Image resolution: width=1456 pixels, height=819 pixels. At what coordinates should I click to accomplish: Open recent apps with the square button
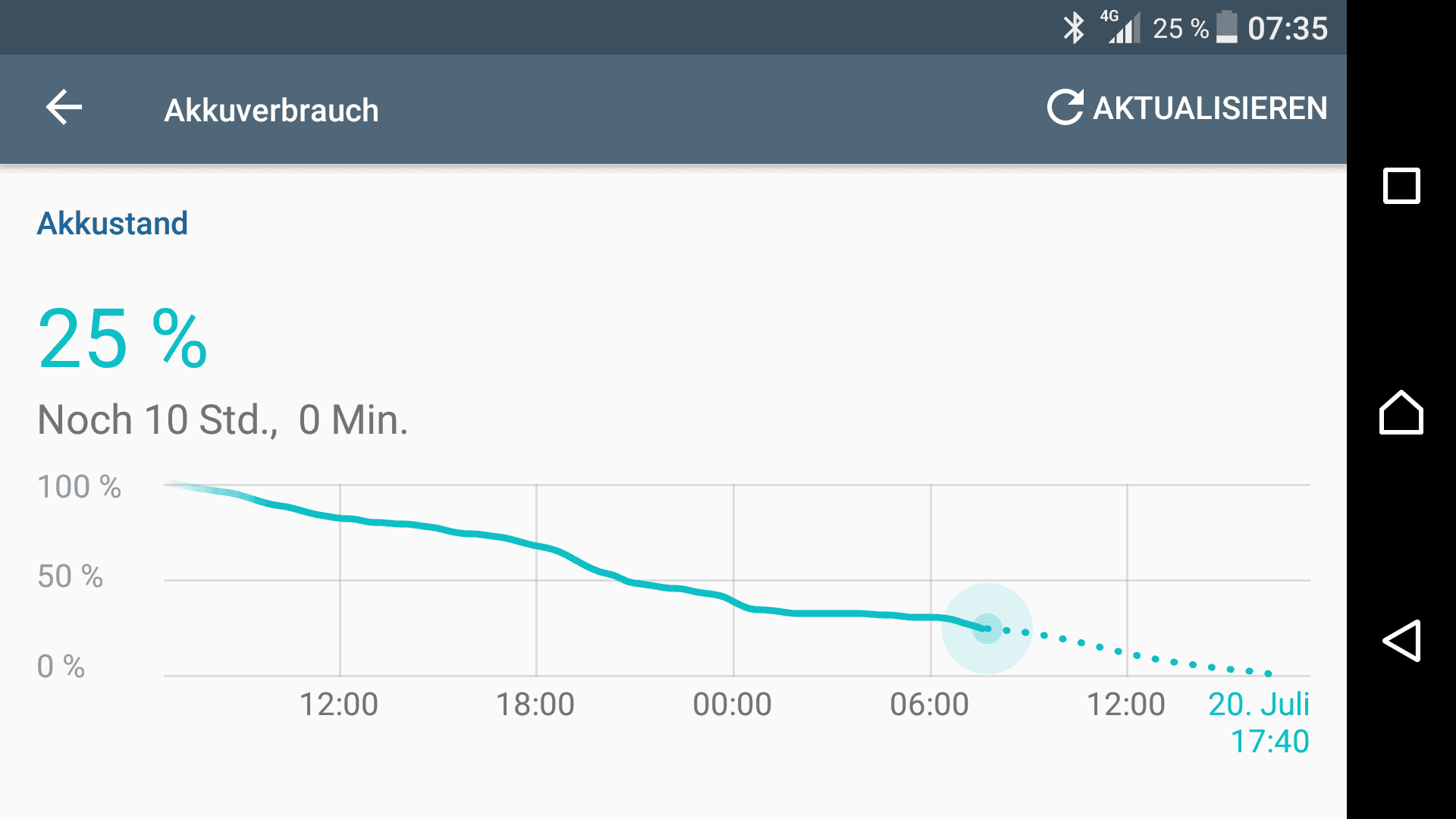click(x=1401, y=186)
